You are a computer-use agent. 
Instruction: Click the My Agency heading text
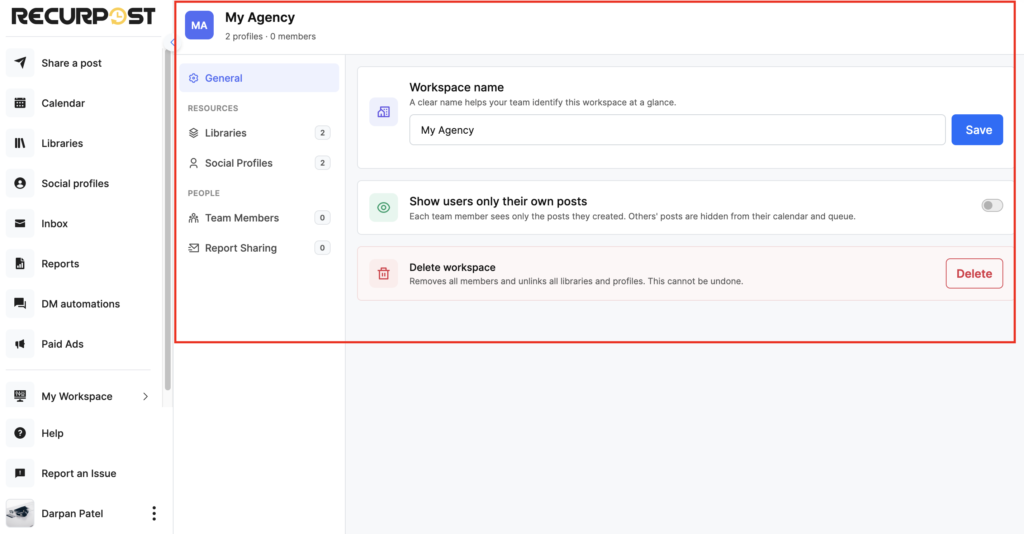(260, 18)
